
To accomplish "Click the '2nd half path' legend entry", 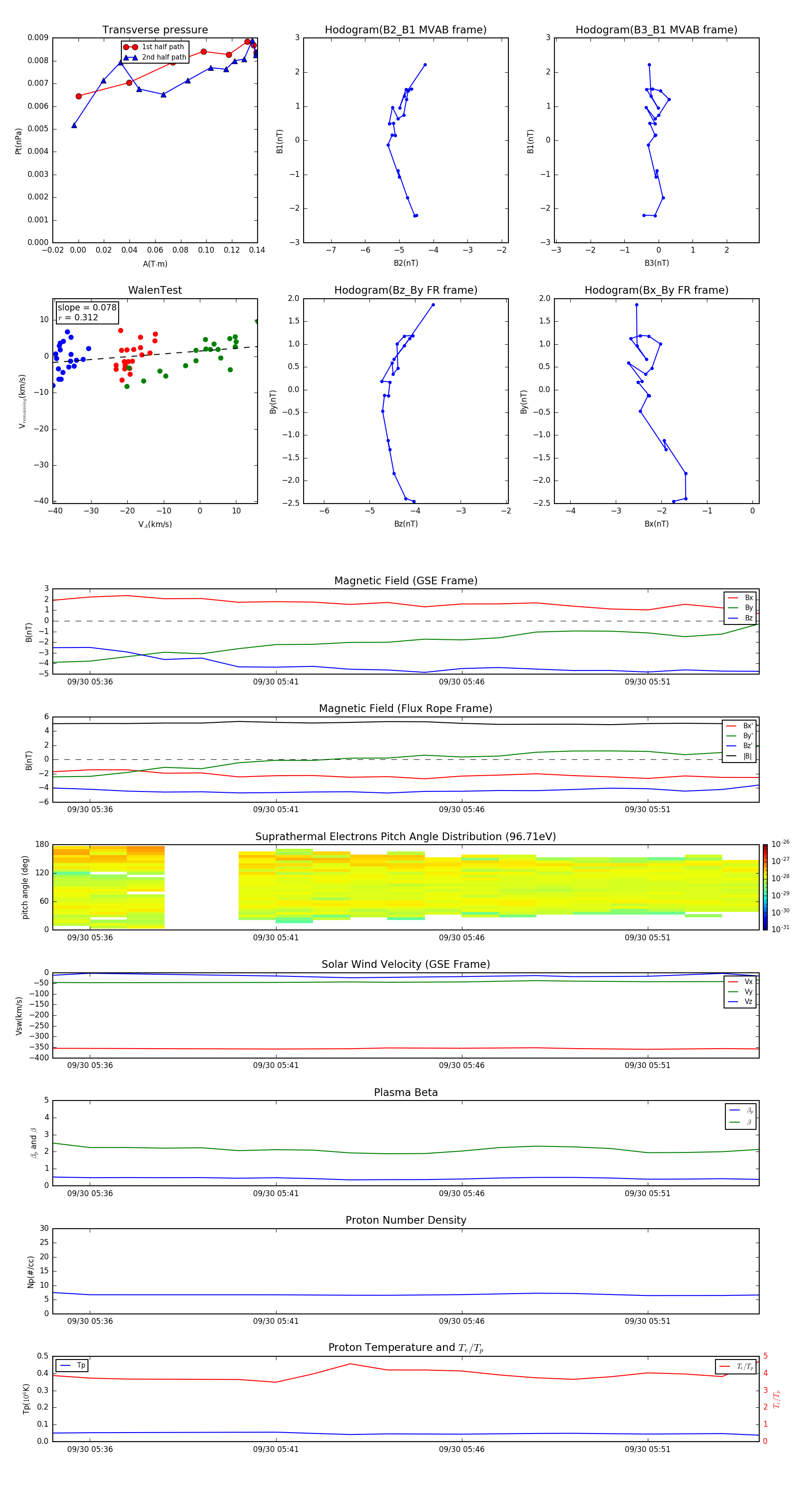I will [x=155, y=57].
